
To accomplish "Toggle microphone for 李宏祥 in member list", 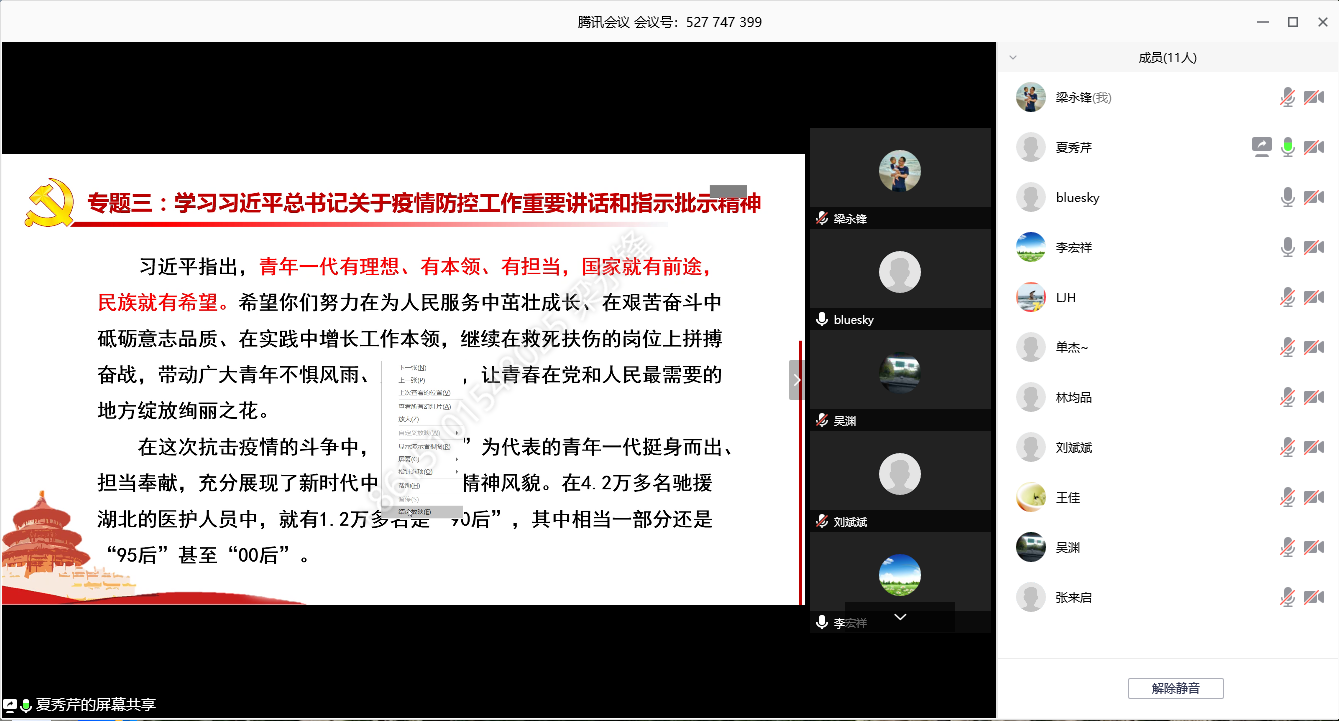I will coord(1288,247).
